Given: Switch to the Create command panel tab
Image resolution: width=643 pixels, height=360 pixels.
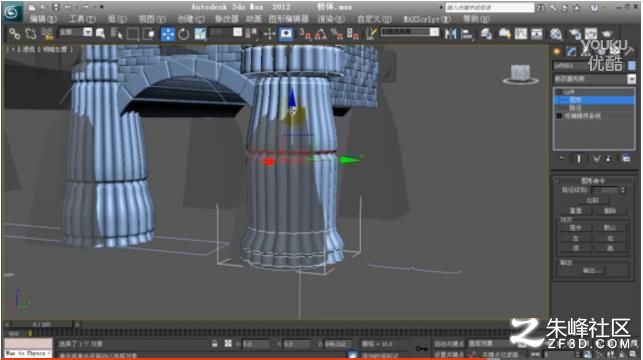Looking at the screenshot, I should coord(557,52).
